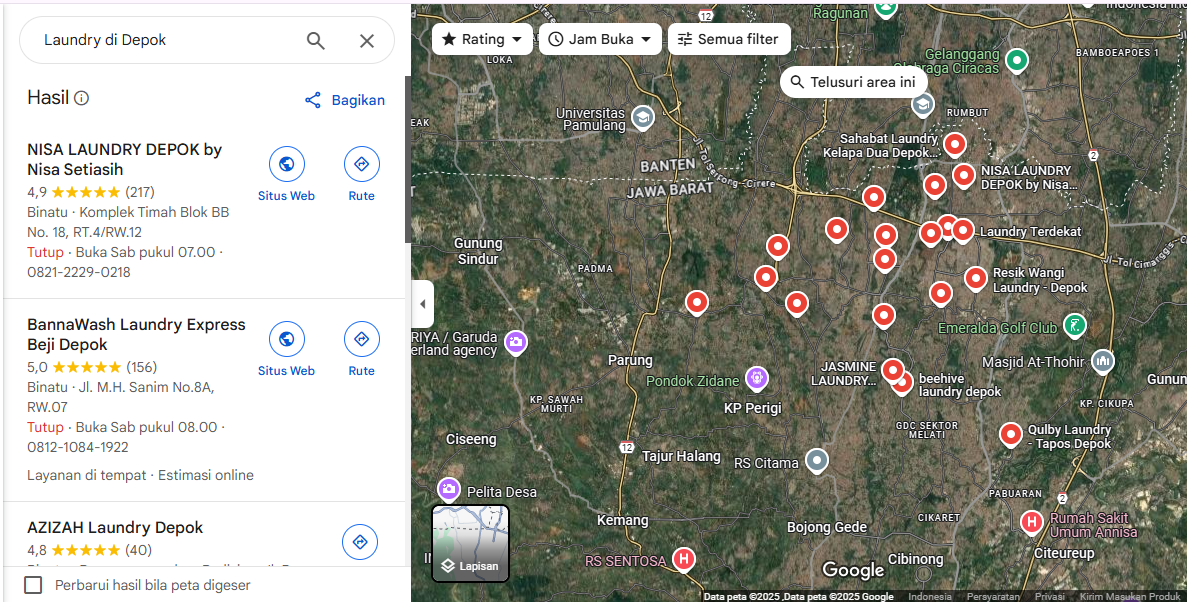Click Telusuri area ini button
1187x602 pixels.
853,82
